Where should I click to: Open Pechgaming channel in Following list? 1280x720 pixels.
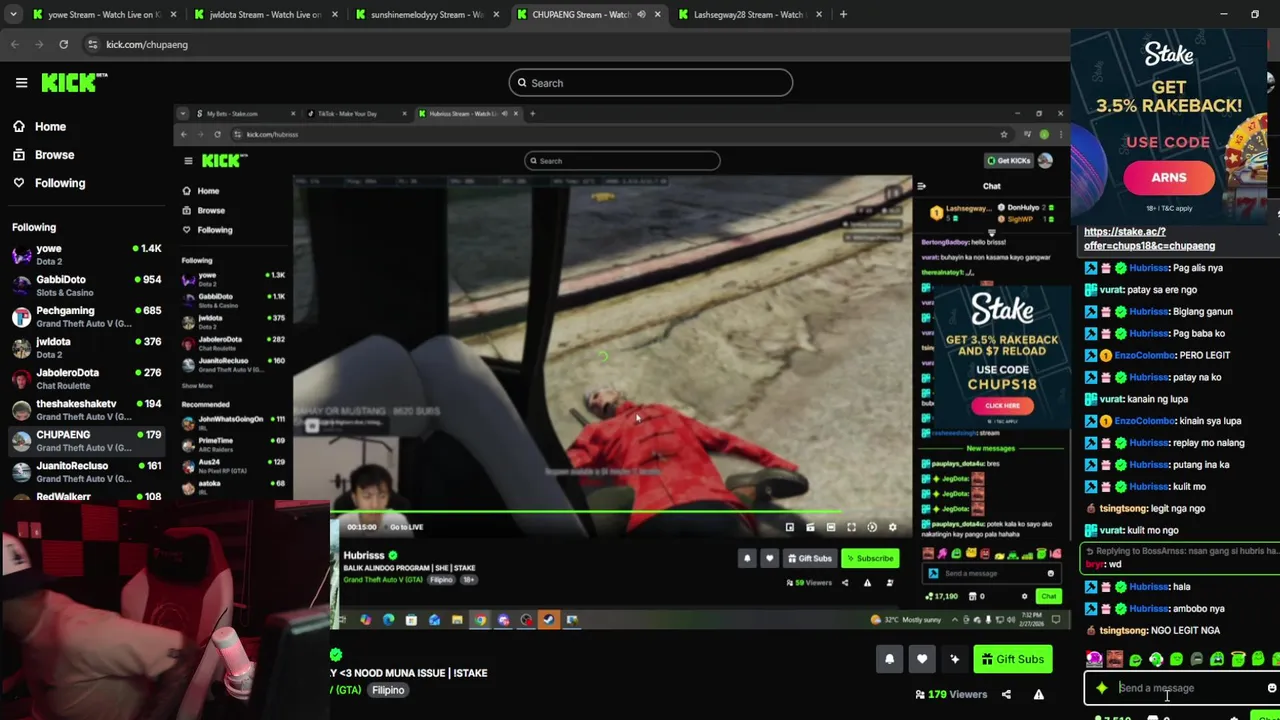[x=87, y=316]
